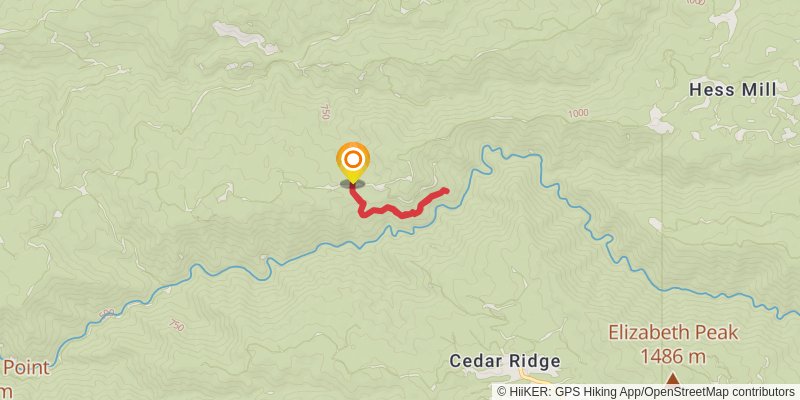The height and width of the screenshot is (400, 800).
Task: Select the Cedar Ridge town label
Action: point(505,361)
